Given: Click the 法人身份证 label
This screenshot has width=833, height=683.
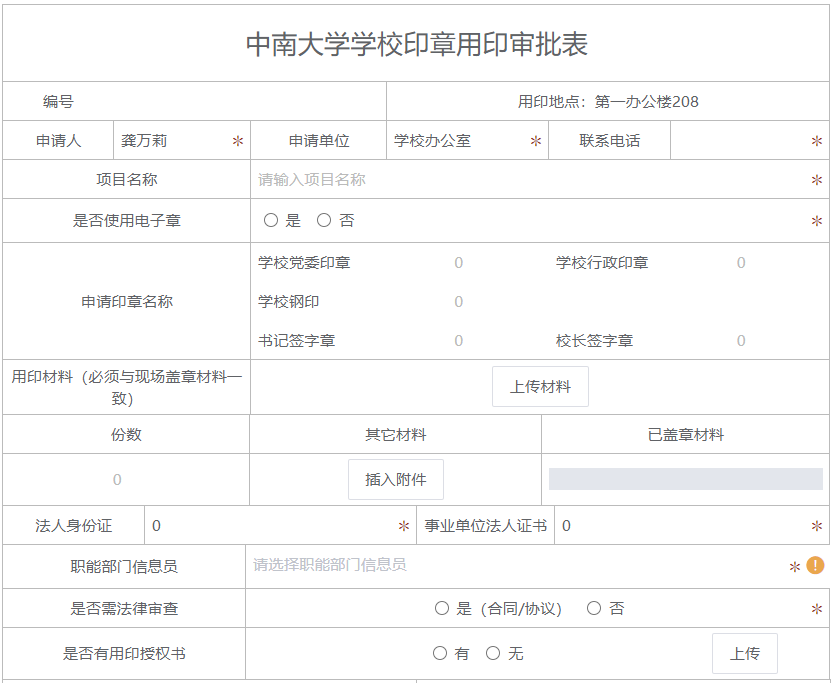Looking at the screenshot, I should (73, 526).
